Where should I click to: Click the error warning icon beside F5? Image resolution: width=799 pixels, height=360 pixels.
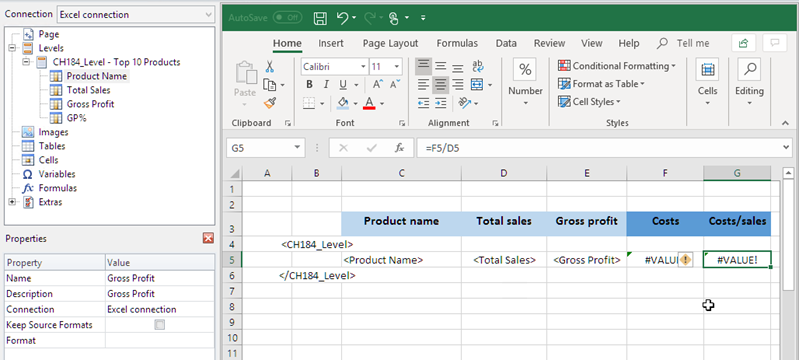click(686, 260)
